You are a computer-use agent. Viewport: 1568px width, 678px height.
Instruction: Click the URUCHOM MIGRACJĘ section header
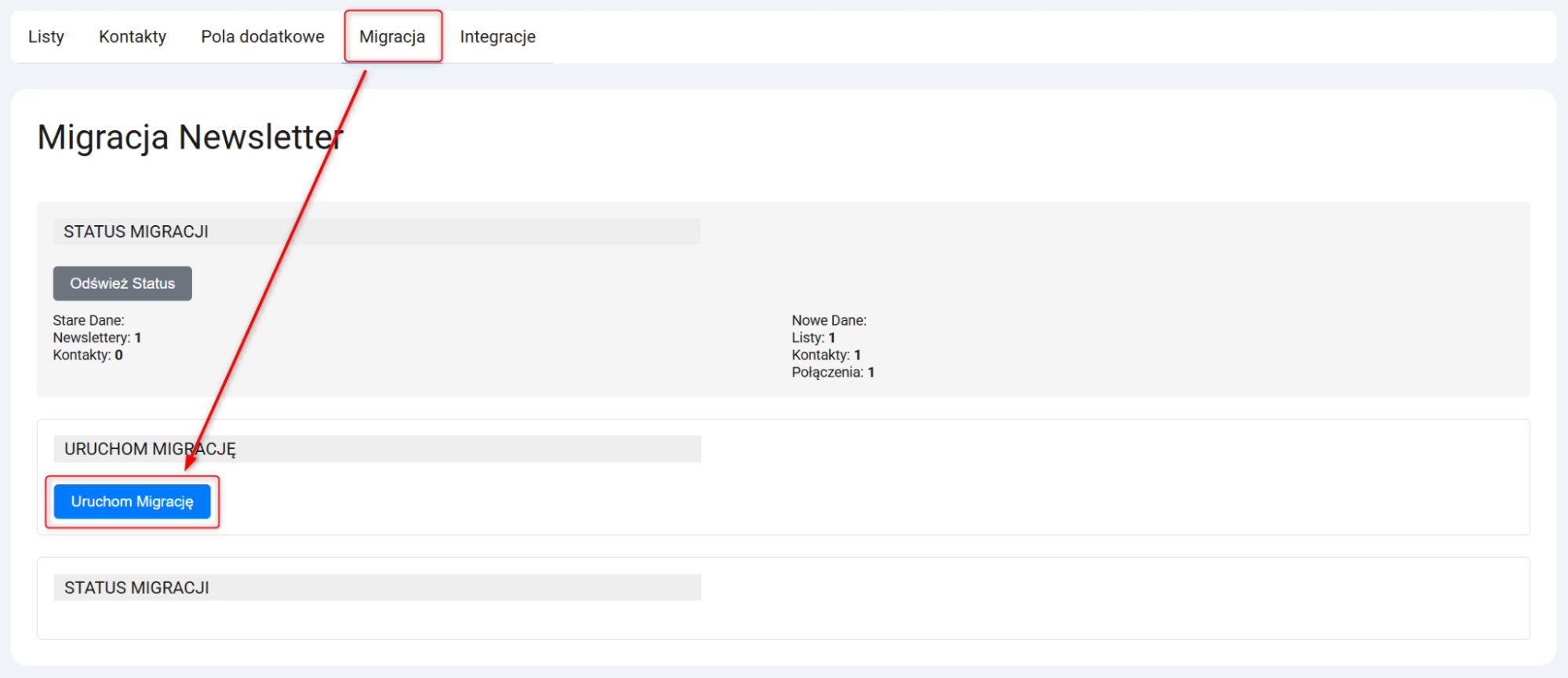point(150,449)
